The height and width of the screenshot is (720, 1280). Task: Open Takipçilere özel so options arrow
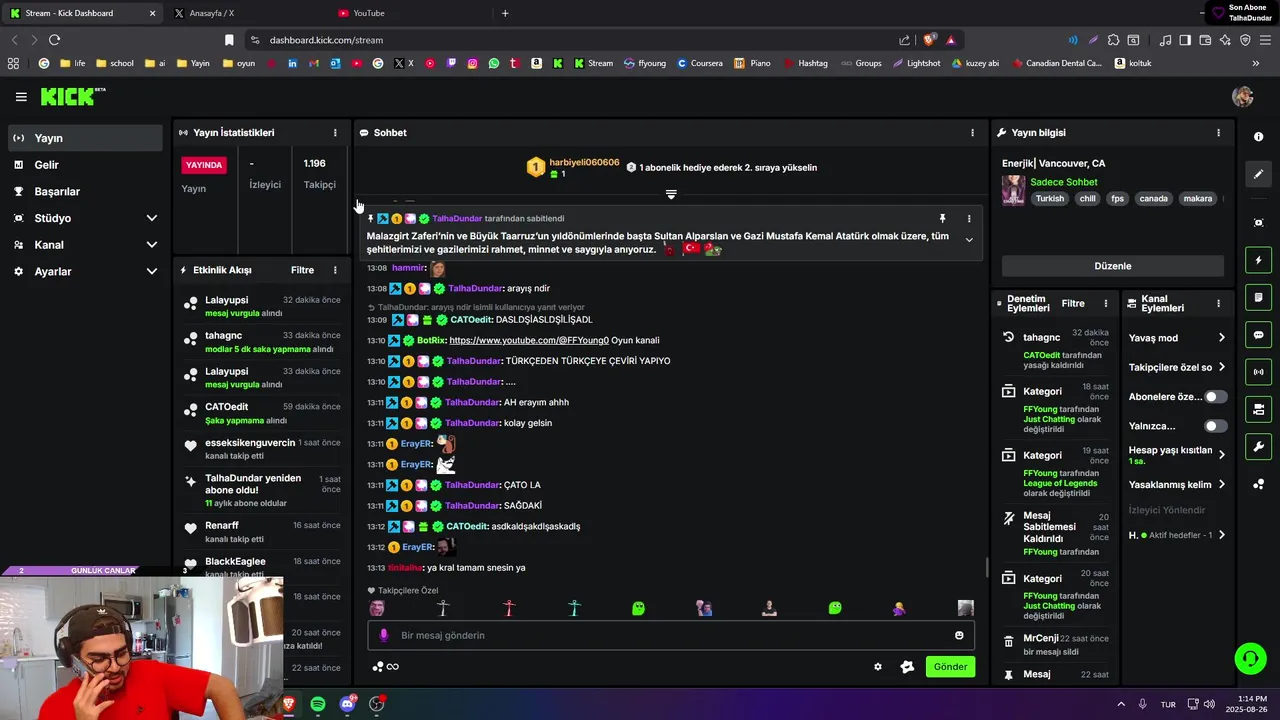[x=1221, y=367]
